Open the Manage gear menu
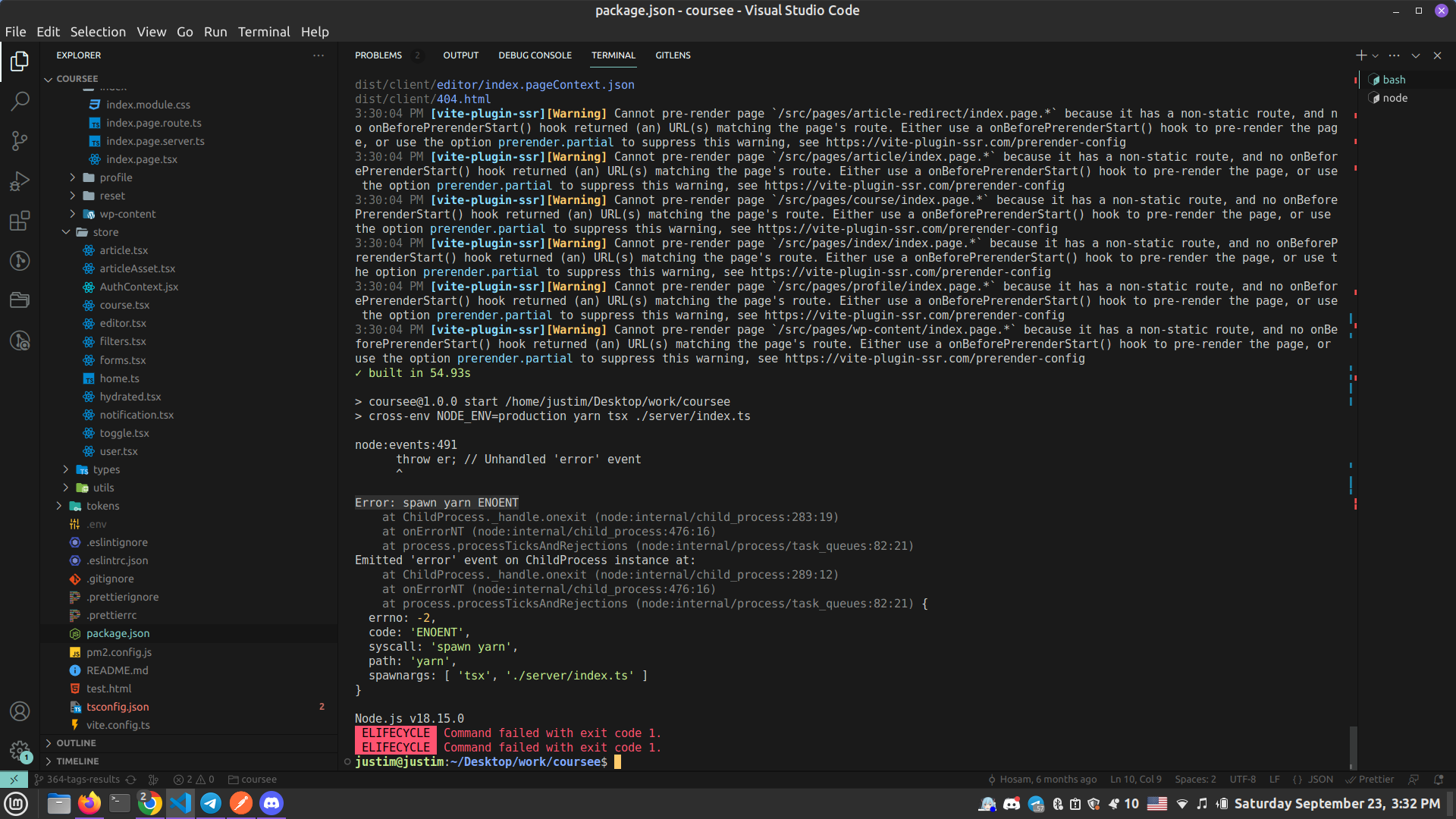Viewport: 1456px width, 819px height. (20, 751)
